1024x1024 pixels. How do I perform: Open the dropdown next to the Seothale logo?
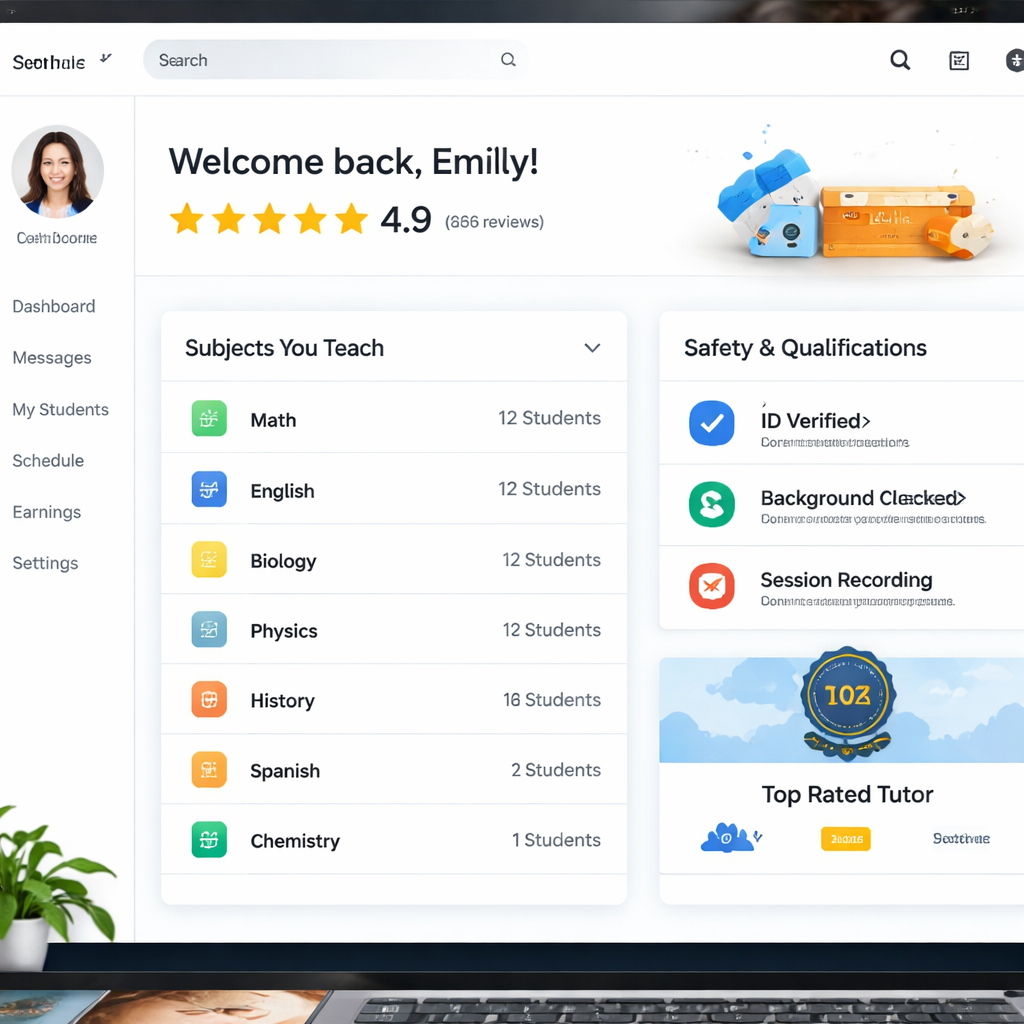[104, 58]
